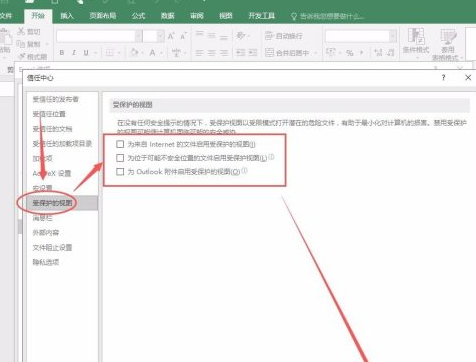The width and height of the screenshot is (476, 362).
Task: Align text right in ribbon
Action: click(224, 53)
